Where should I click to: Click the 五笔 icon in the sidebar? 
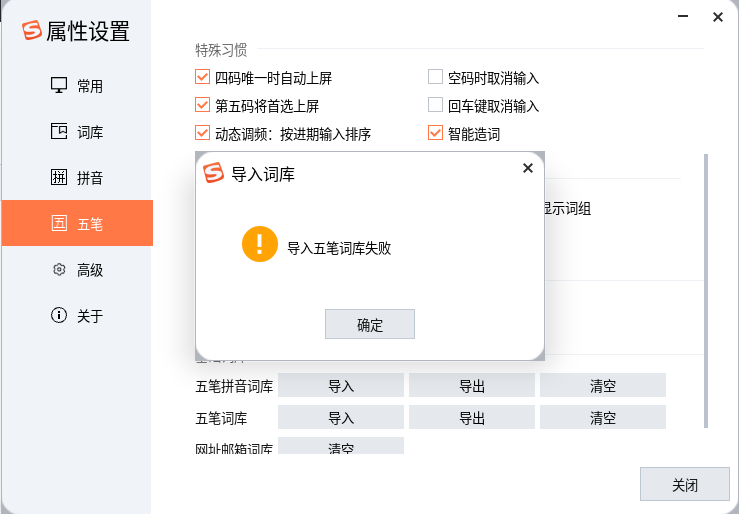[59, 223]
